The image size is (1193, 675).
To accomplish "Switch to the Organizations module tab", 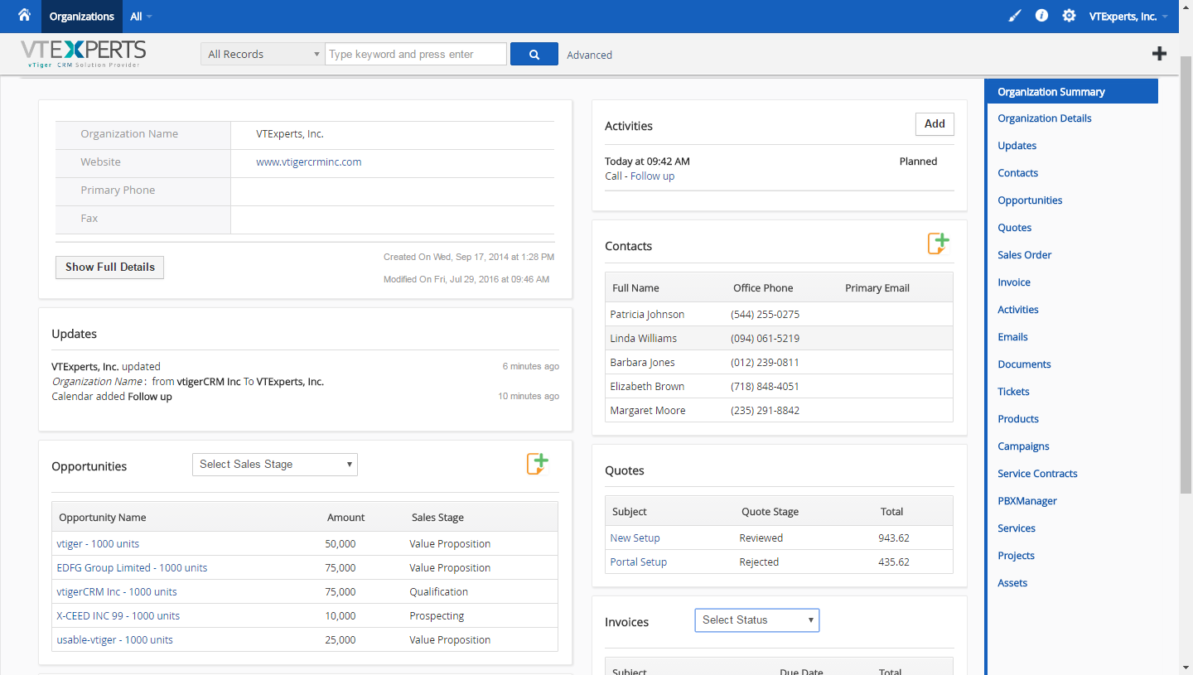I will tap(81, 15).
